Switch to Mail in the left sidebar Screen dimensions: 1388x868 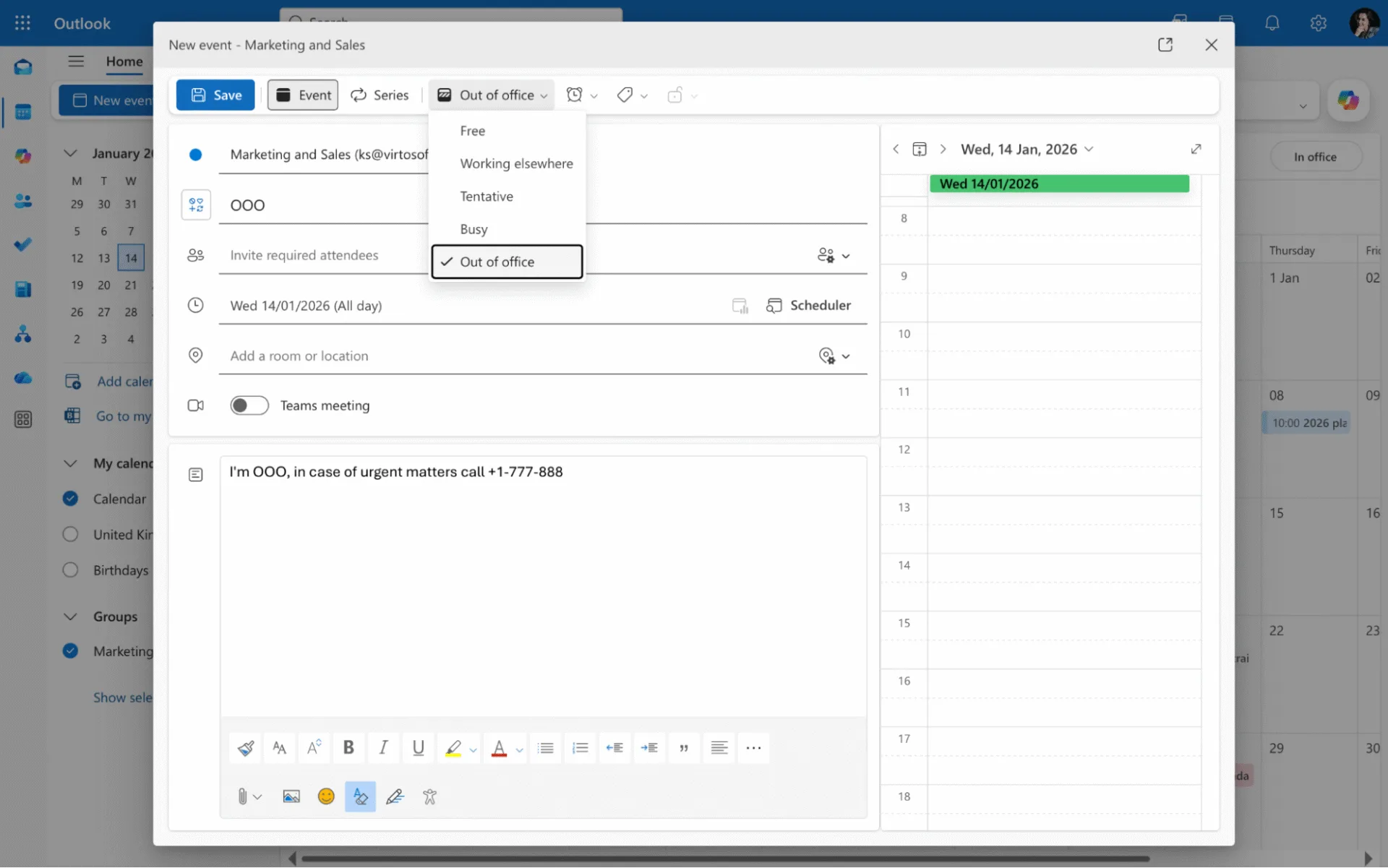pos(23,66)
